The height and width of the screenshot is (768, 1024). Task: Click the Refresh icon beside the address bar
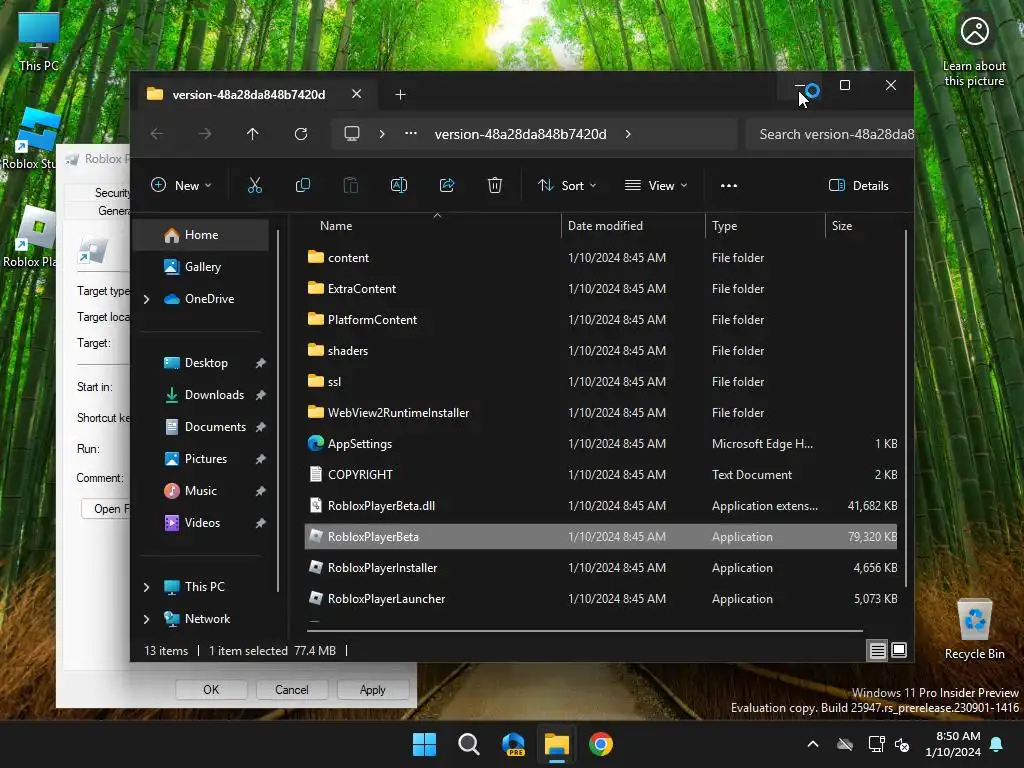[x=301, y=134]
